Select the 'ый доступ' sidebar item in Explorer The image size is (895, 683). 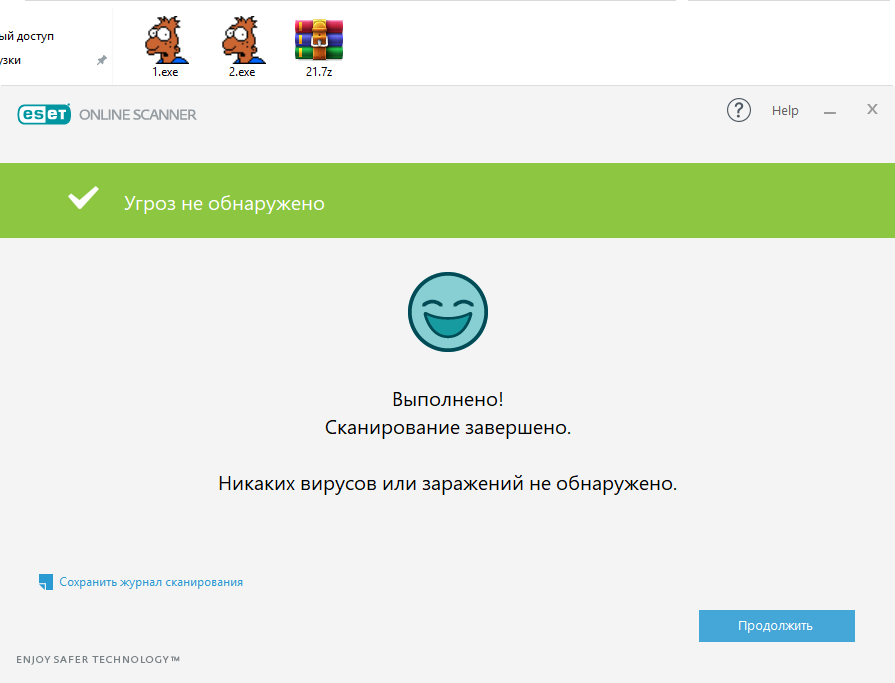point(27,36)
